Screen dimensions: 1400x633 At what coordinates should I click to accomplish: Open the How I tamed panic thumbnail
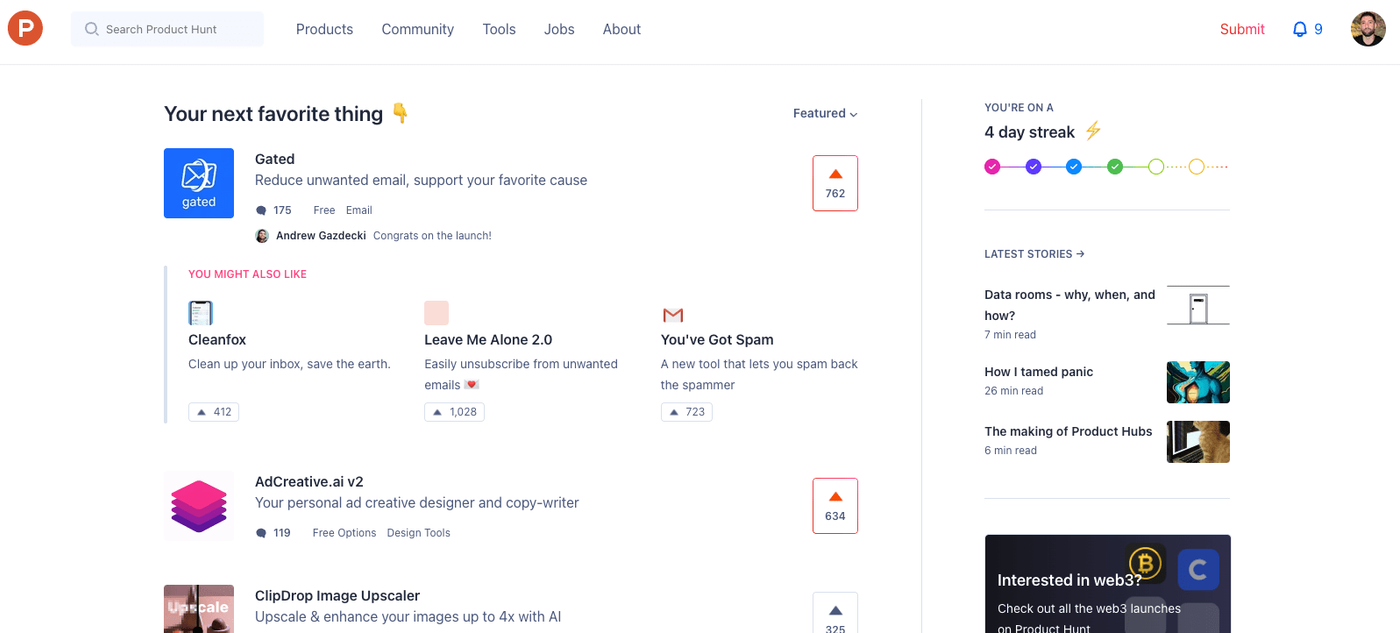1198,382
